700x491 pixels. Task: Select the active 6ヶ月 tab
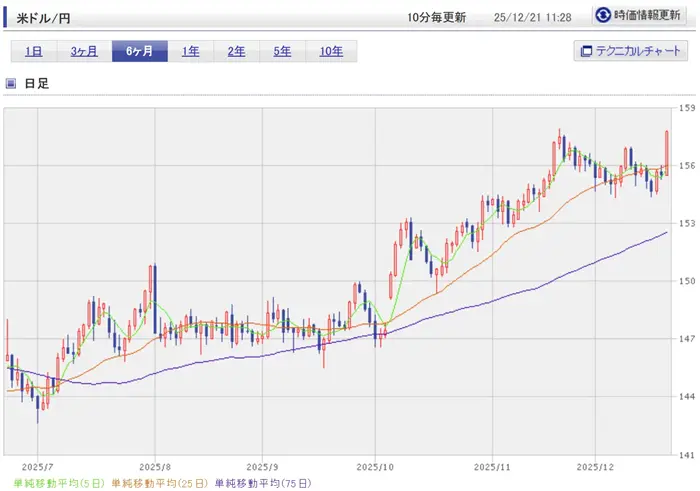139,52
